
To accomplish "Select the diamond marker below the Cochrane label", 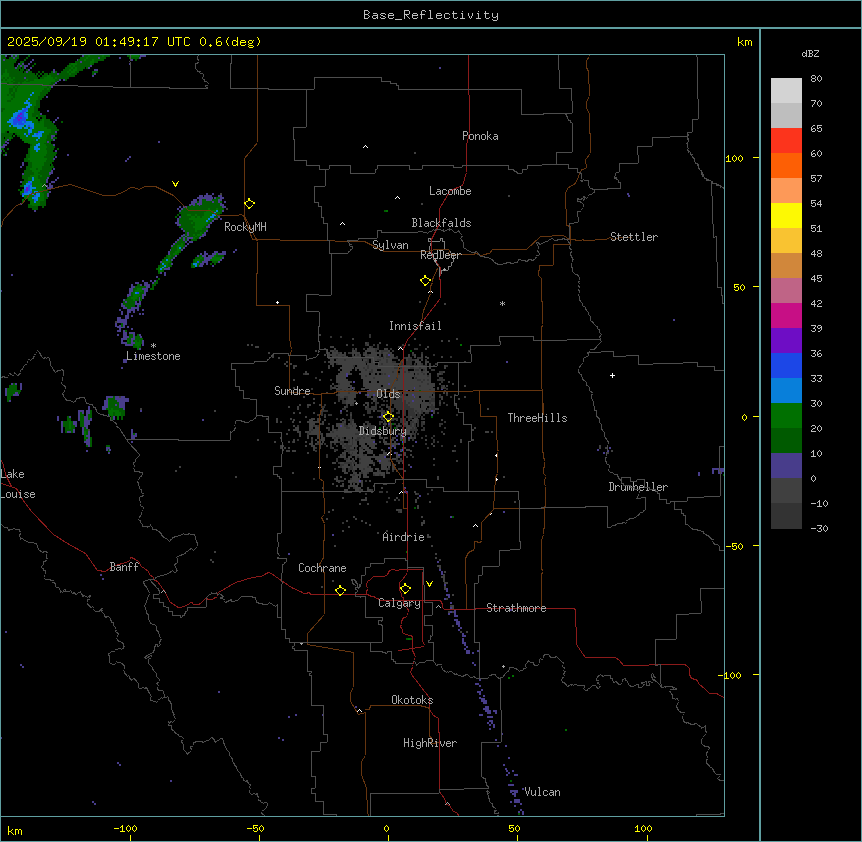I will click(x=340, y=591).
